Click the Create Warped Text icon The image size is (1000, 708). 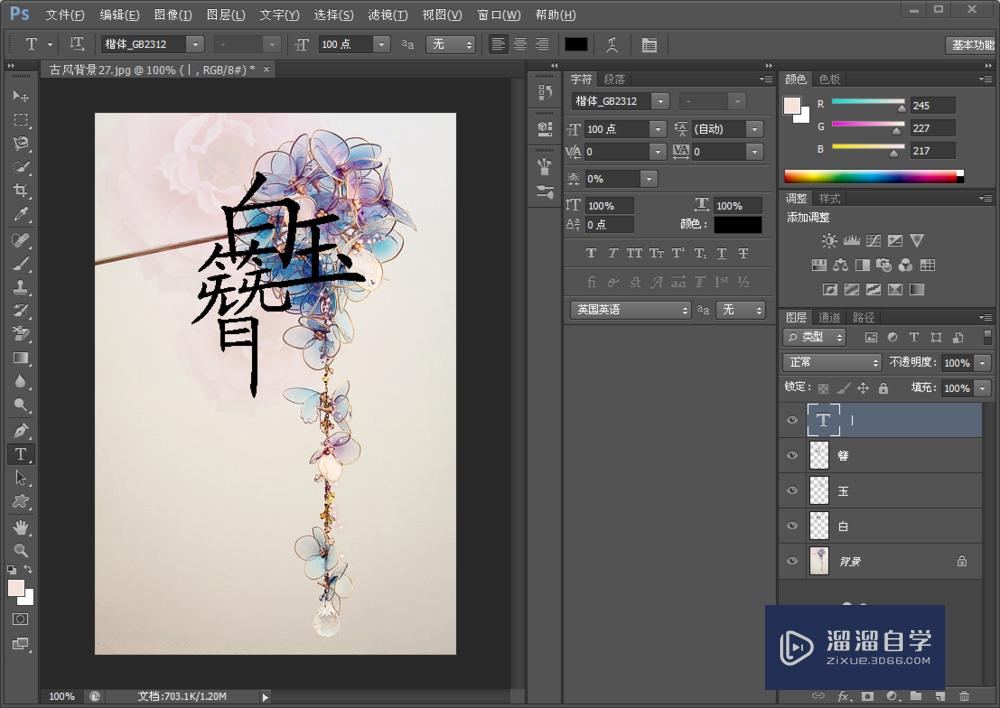(612, 45)
